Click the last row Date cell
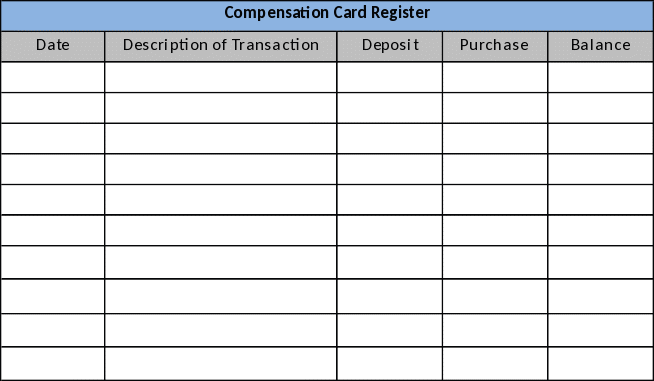Image resolution: width=654 pixels, height=381 pixels. [x=53, y=363]
